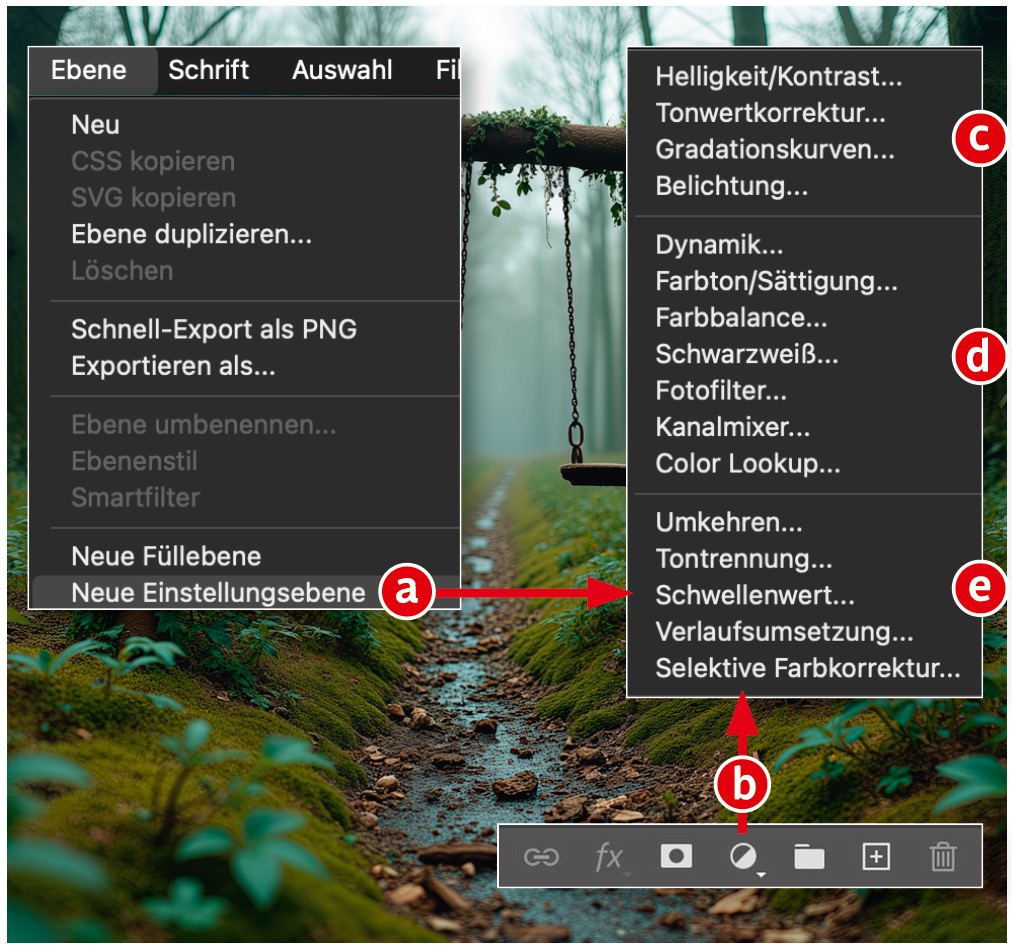Choose Exportieren als...
Viewport: 1012px width, 950px height.
[173, 366]
